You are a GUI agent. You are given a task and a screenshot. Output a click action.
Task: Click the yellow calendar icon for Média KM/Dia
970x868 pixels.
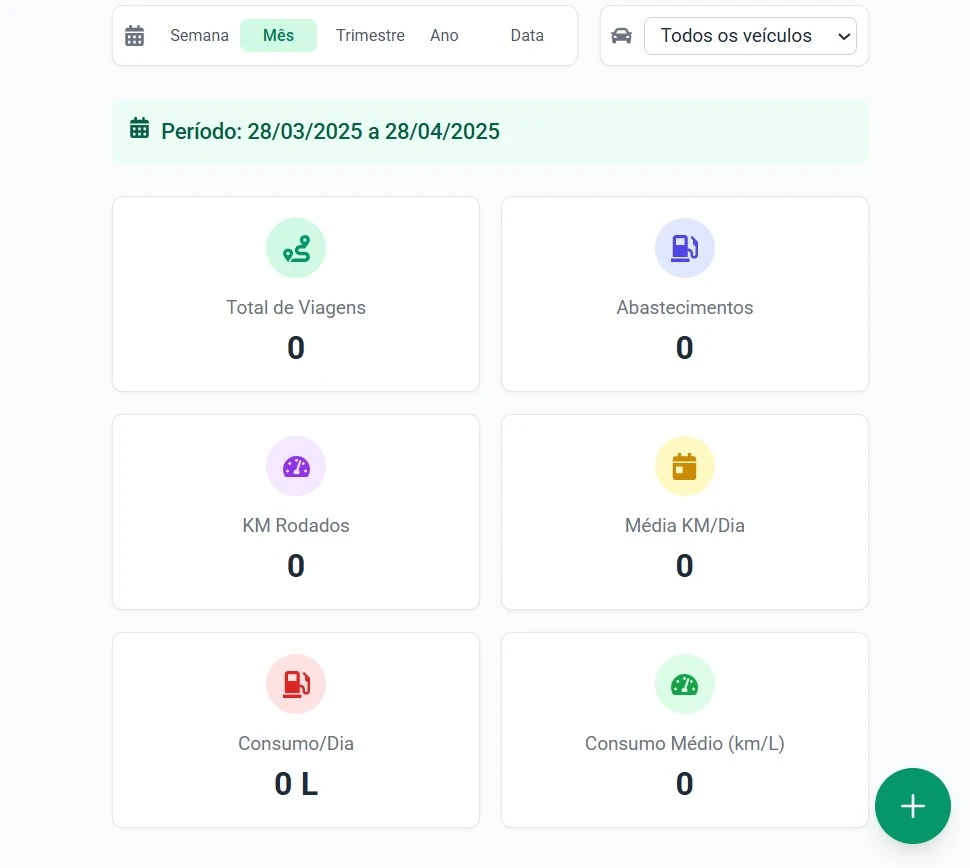click(684, 466)
